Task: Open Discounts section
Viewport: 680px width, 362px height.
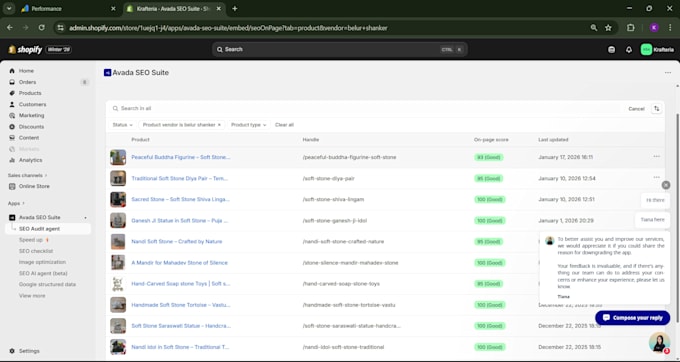Action: tap(31, 127)
